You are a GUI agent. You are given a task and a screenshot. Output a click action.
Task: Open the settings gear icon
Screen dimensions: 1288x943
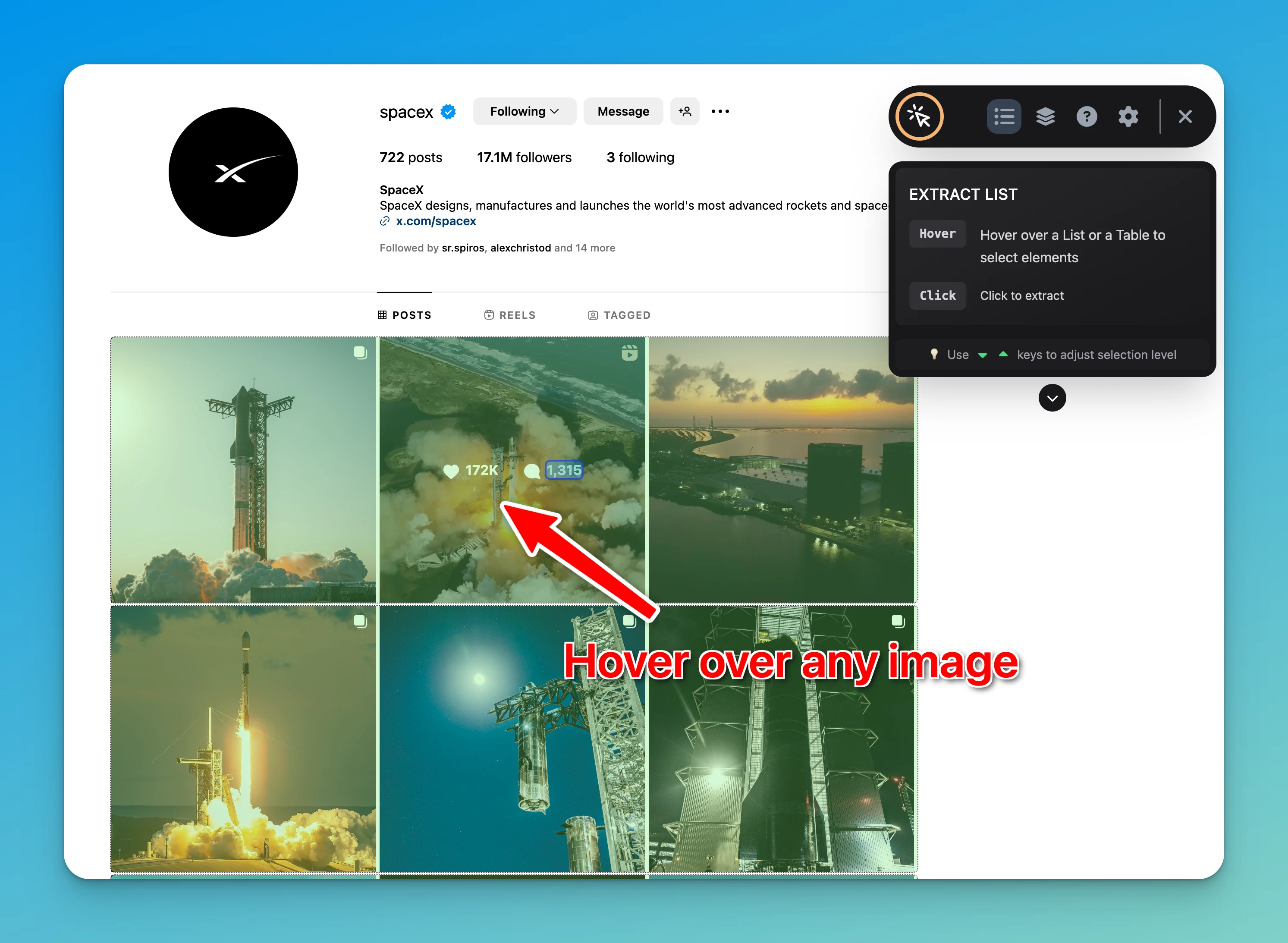pyautogui.click(x=1128, y=116)
